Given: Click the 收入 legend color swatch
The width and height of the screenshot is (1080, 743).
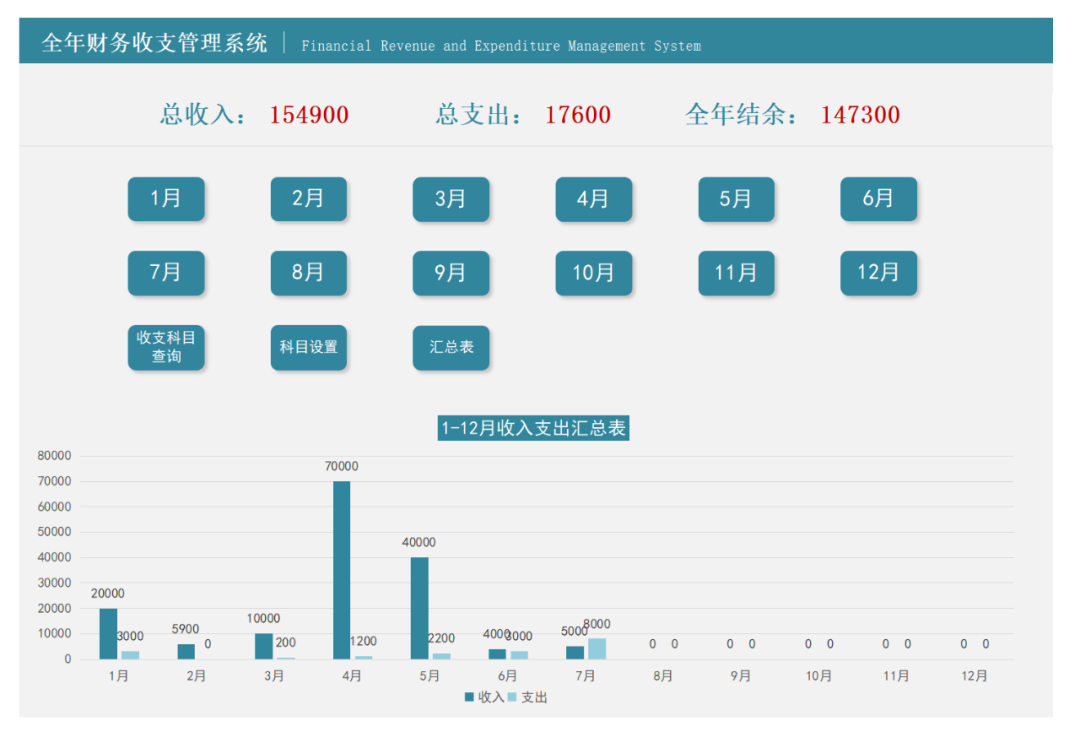Looking at the screenshot, I should click(469, 697).
